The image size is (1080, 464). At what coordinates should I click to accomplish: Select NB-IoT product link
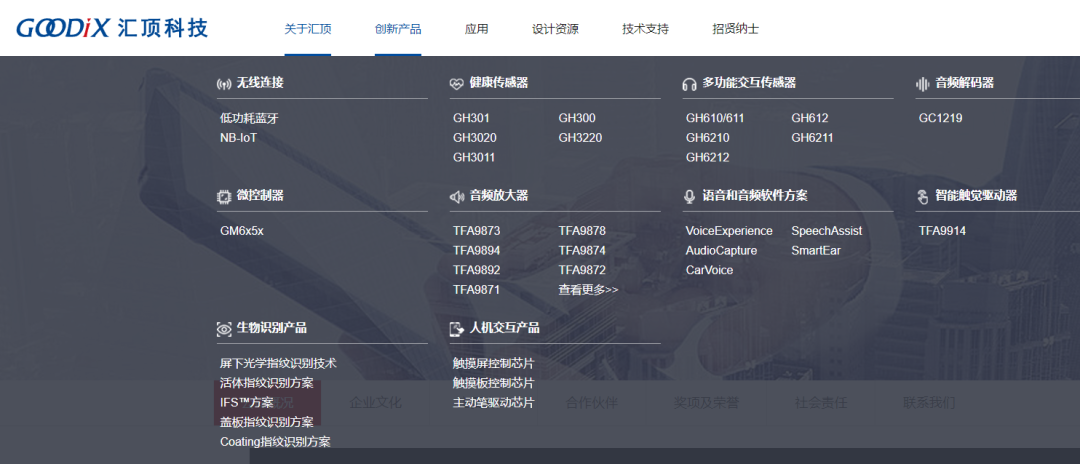(238, 138)
